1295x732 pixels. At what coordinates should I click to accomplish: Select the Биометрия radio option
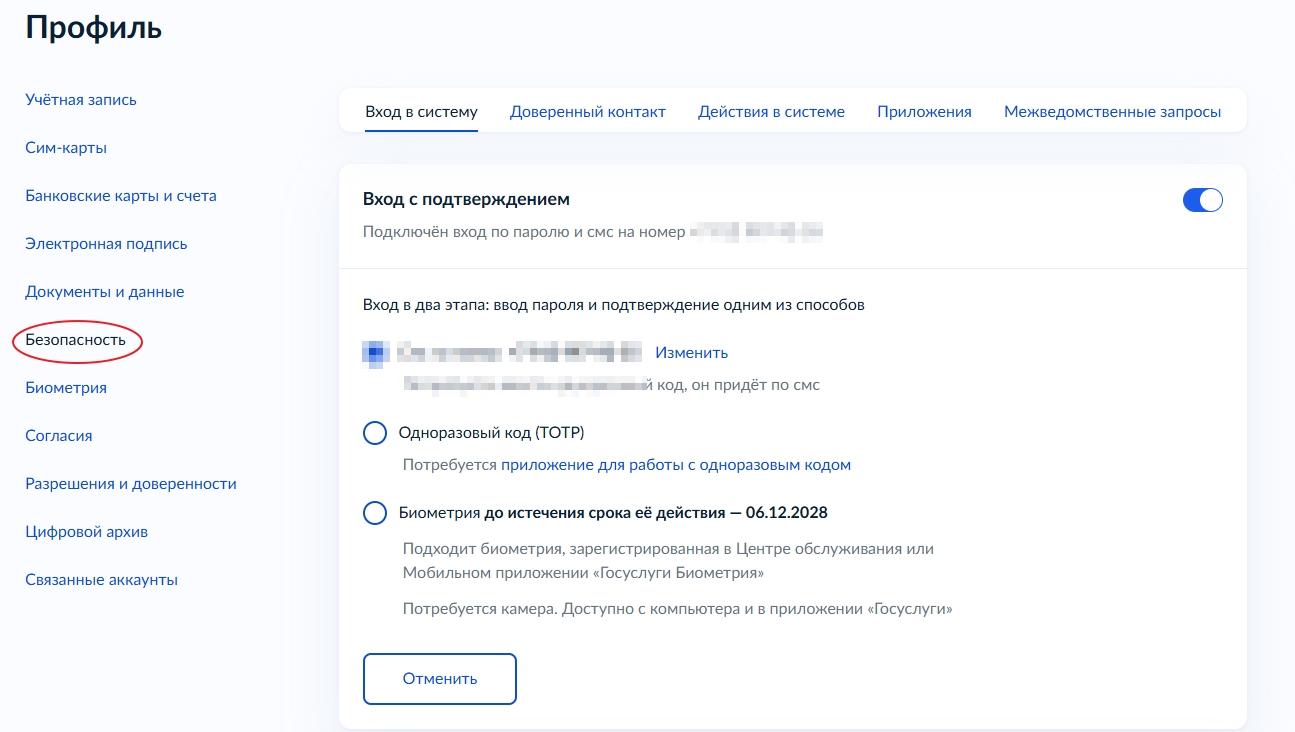(375, 513)
